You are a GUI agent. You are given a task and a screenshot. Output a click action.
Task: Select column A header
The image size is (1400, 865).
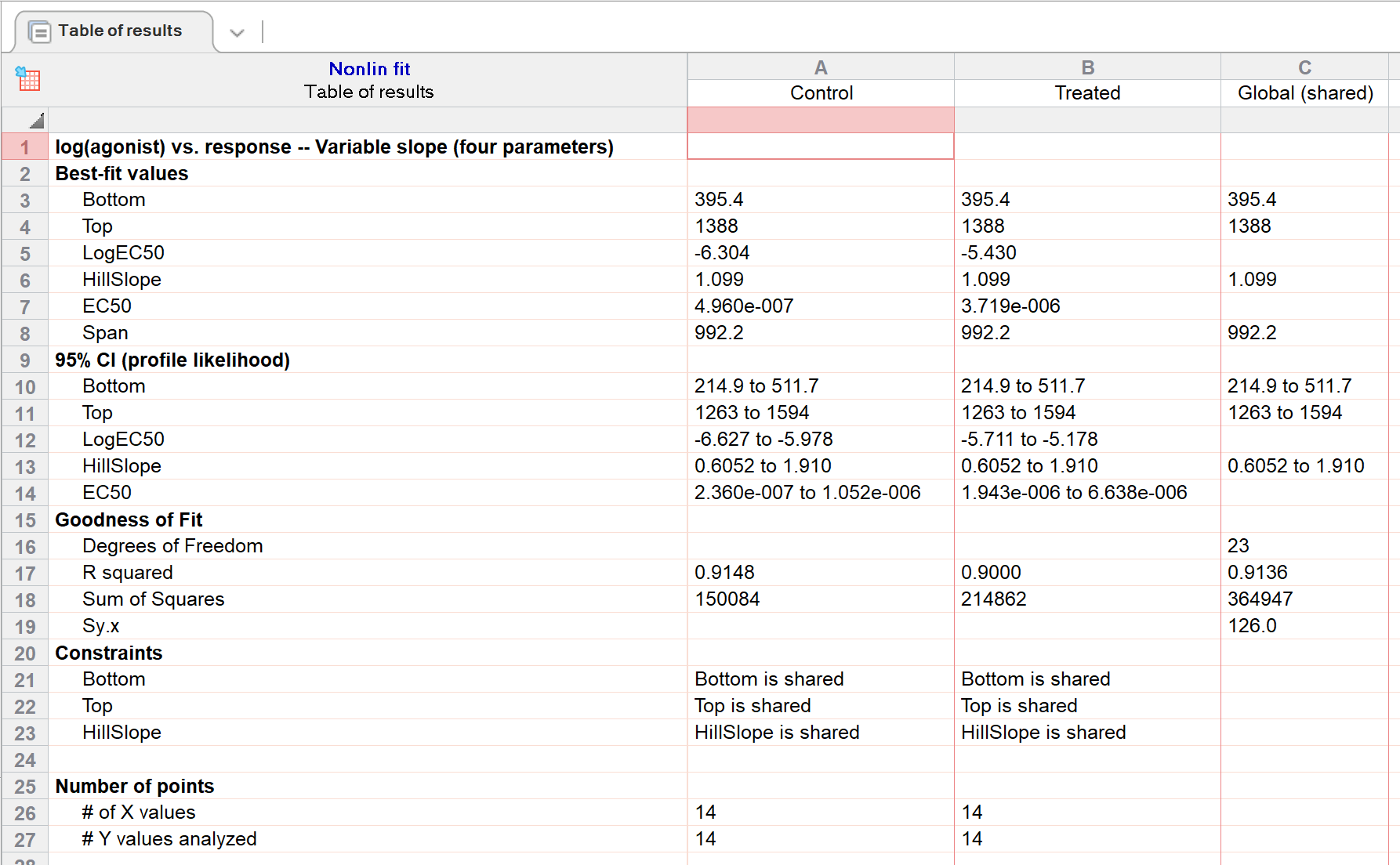click(x=820, y=67)
